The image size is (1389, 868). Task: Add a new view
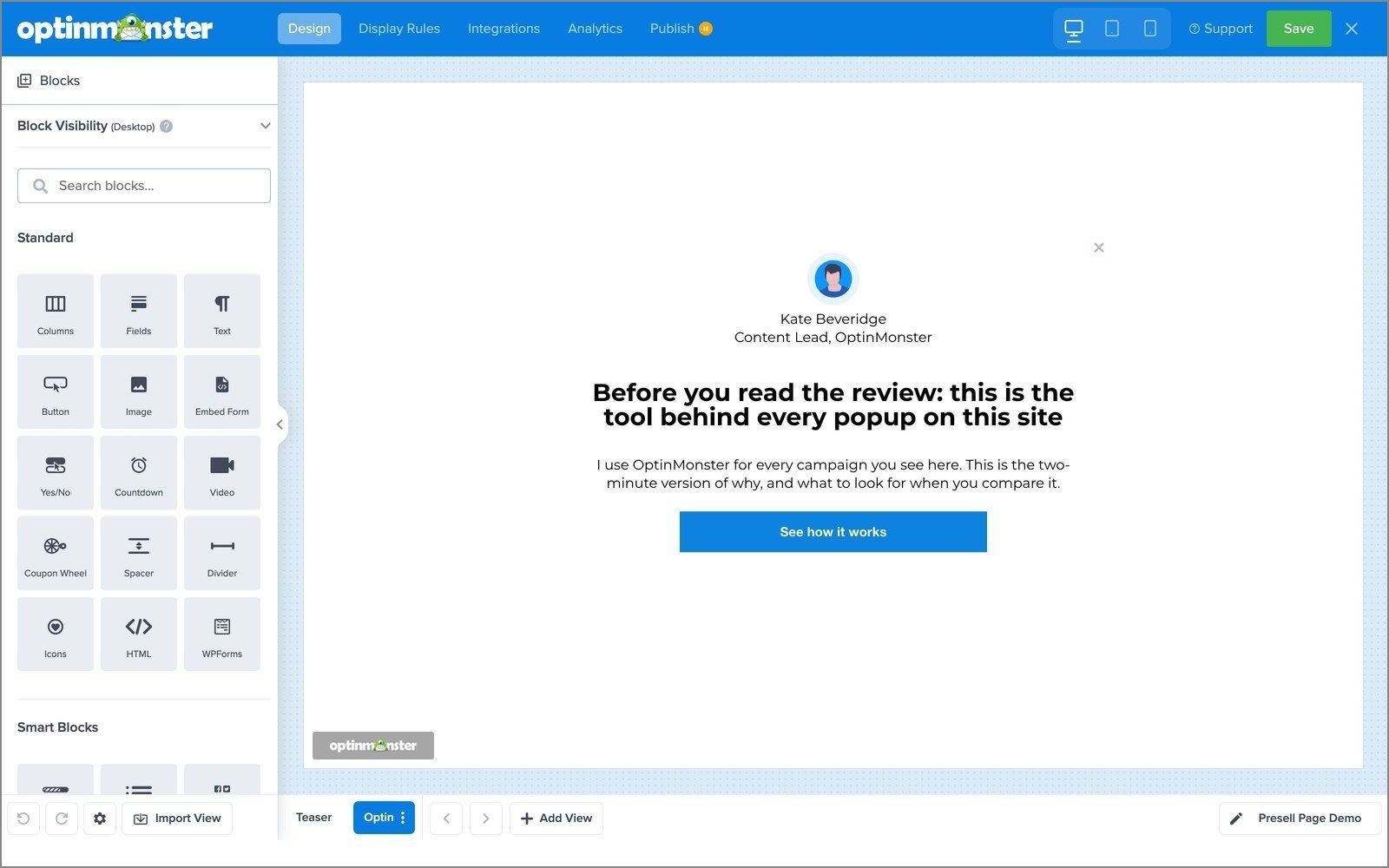556,818
